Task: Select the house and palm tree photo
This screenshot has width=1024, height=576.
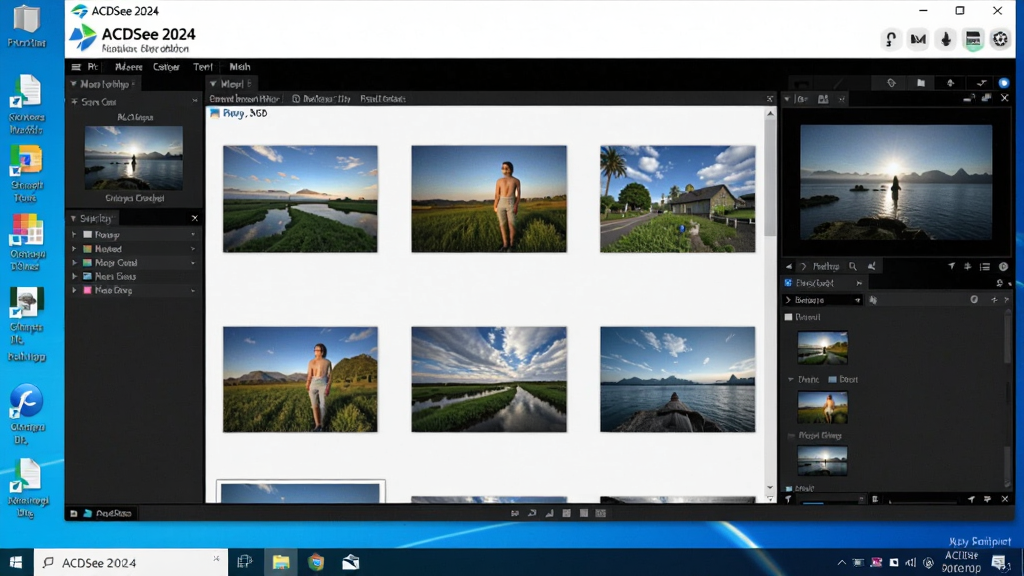Action: coord(677,199)
